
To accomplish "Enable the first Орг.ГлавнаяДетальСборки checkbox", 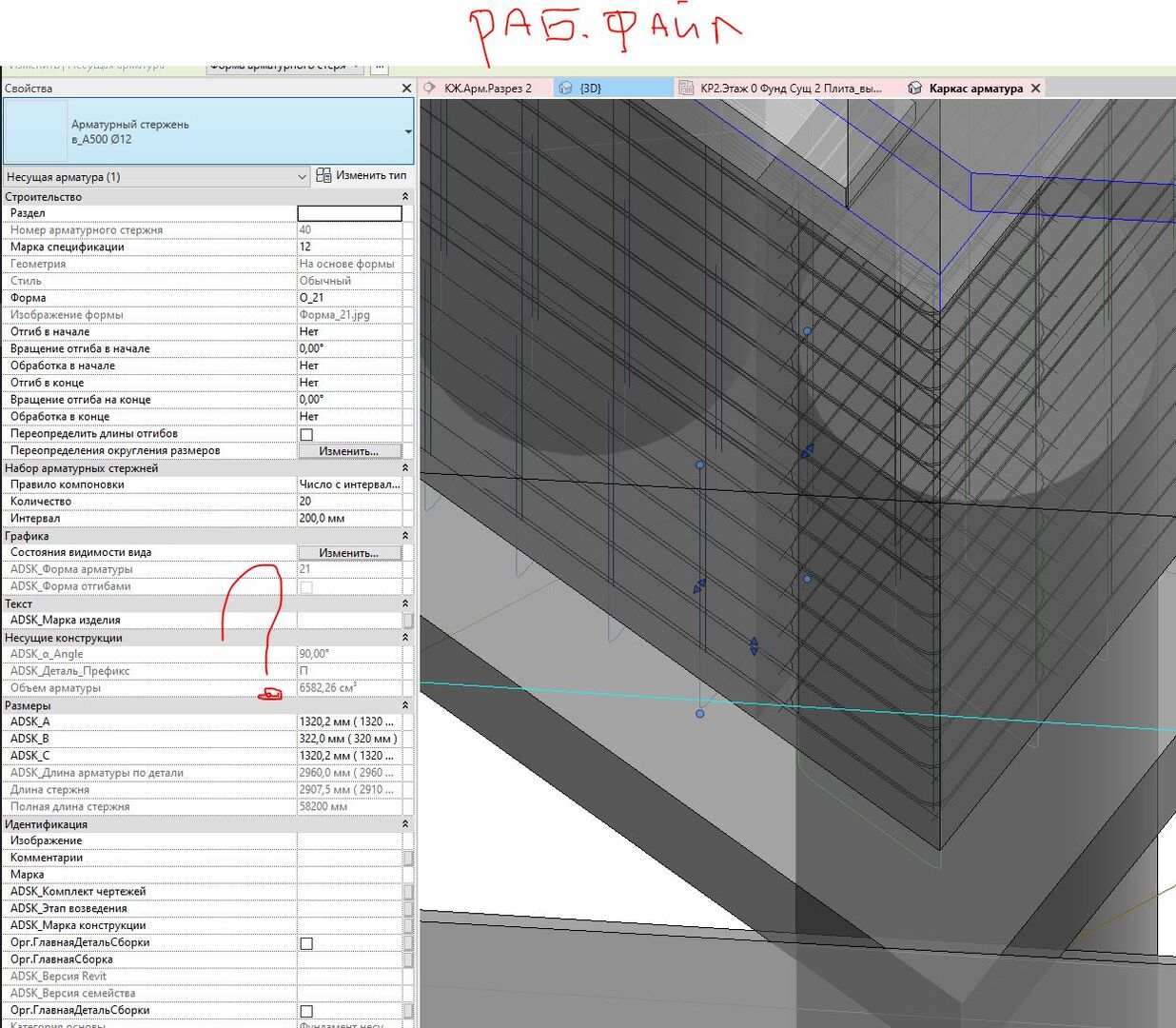I will [306, 943].
